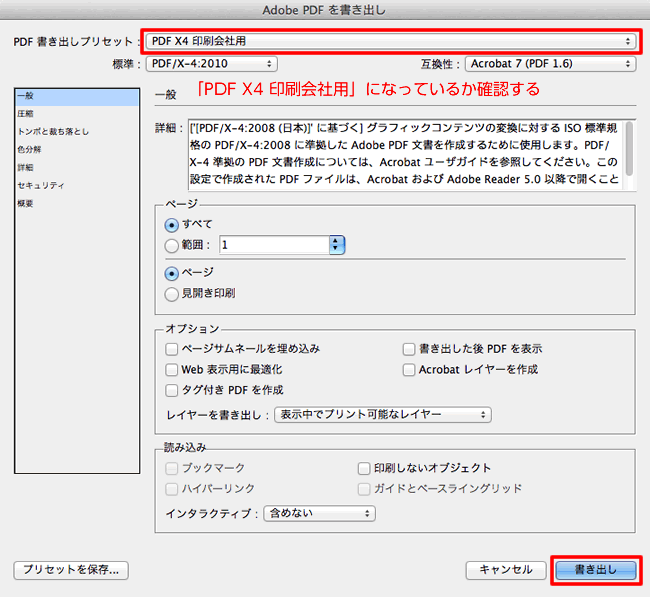Viewport: 650px width, 597px height.
Task: Select 一般 in the left category list
Action: (x=77, y=96)
